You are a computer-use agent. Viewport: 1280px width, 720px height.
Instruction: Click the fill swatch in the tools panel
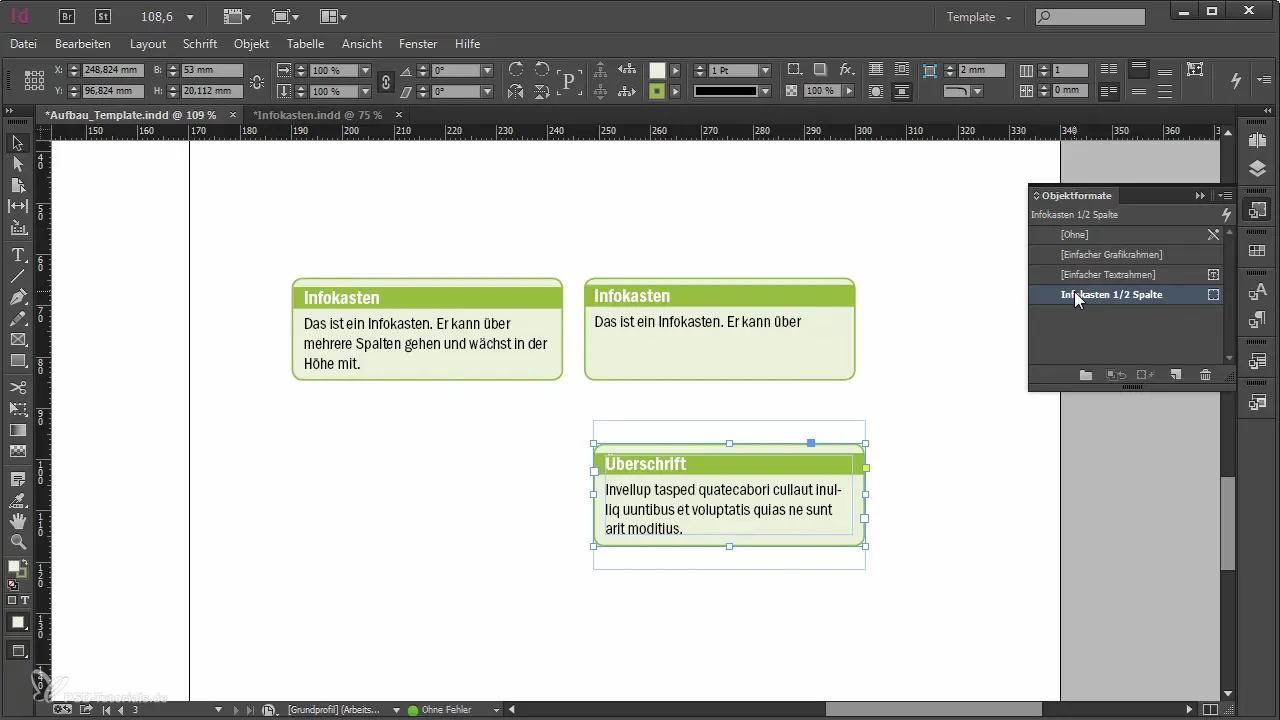15,567
